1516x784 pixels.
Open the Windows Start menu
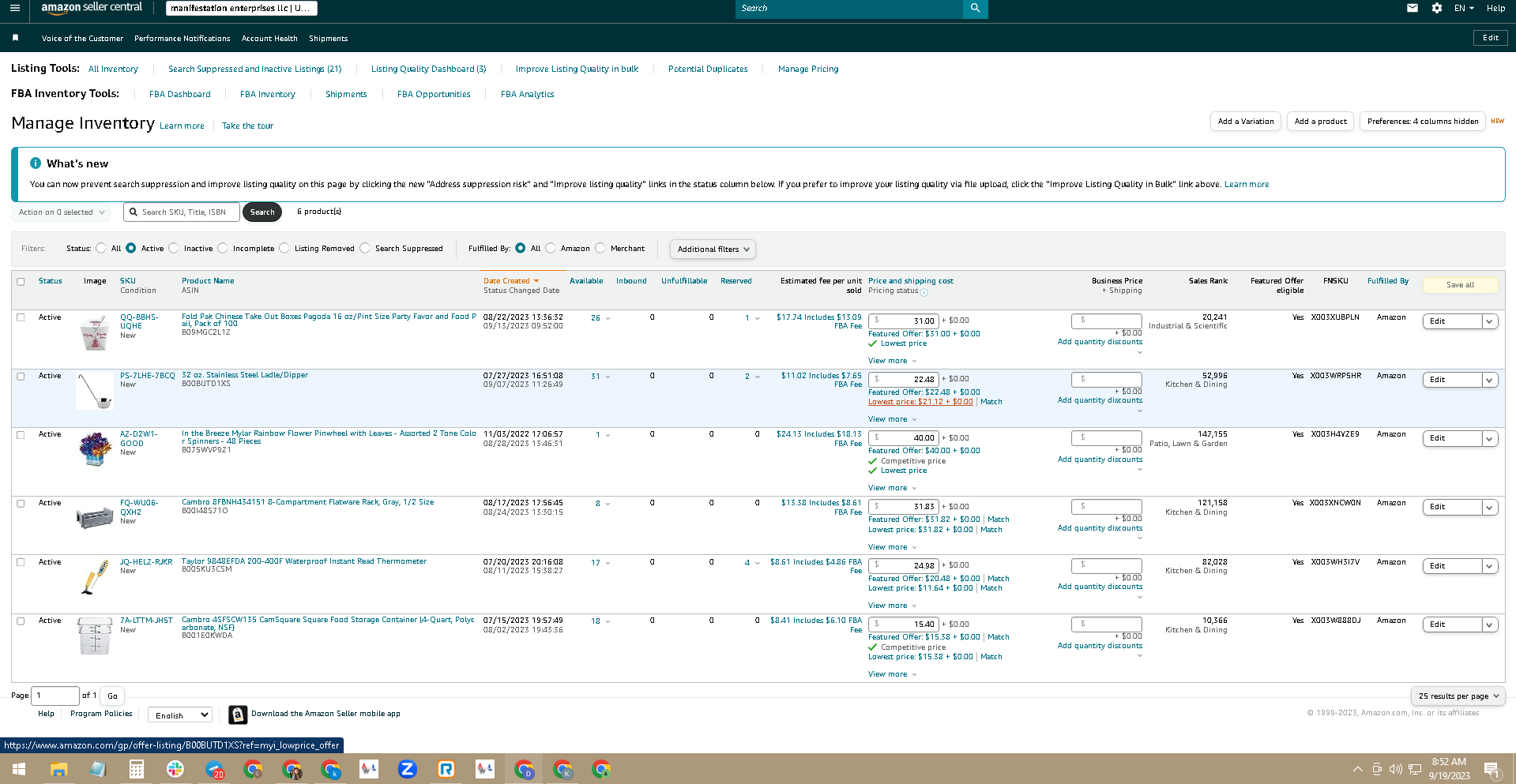coord(19,769)
